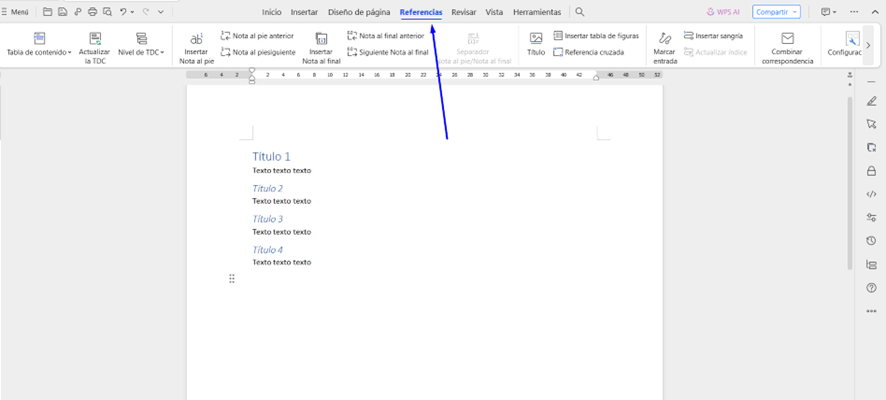Click the ruler right indent marker
The height and width of the screenshot is (400, 886).
[x=596, y=78]
